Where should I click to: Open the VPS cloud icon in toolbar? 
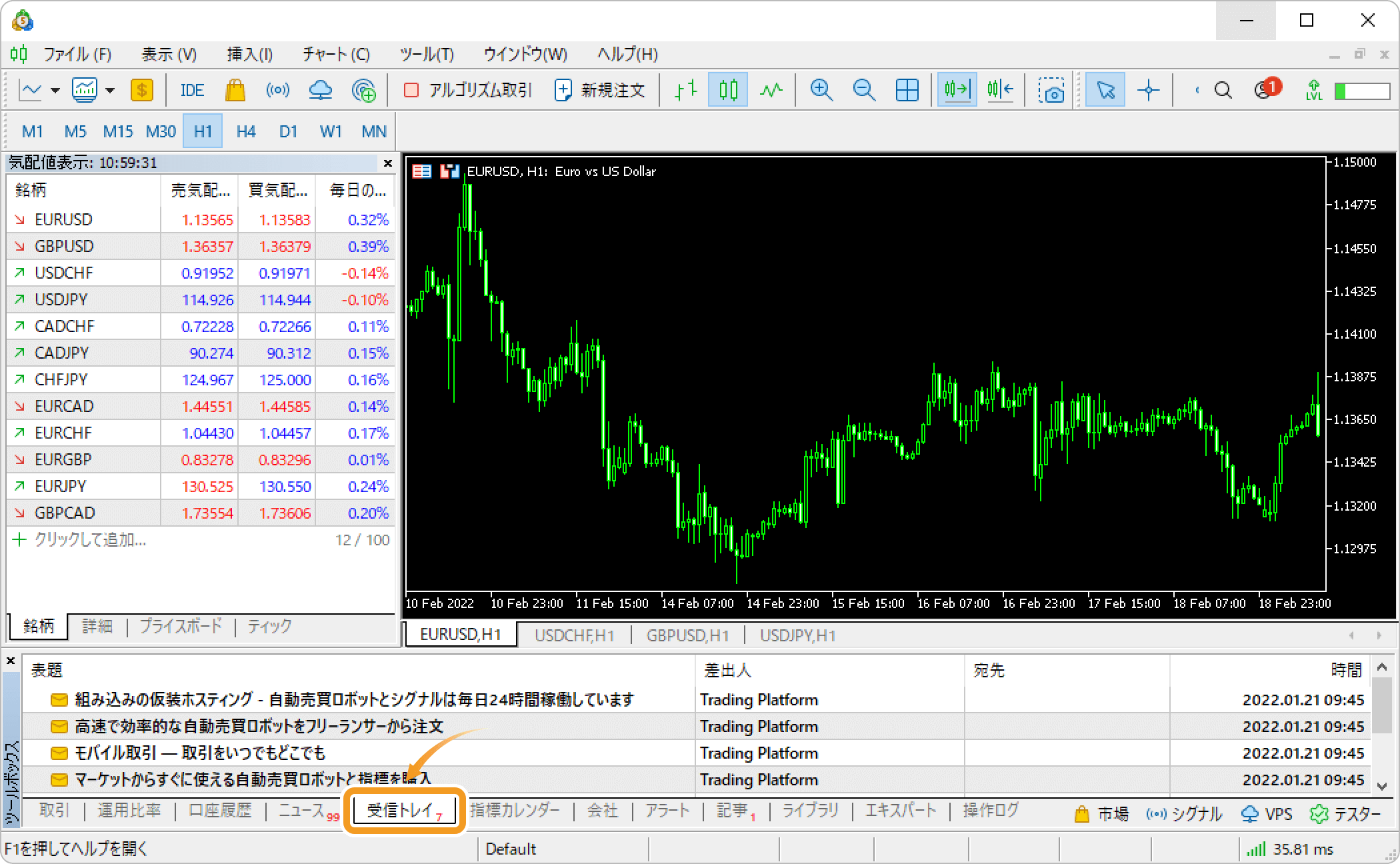(321, 90)
